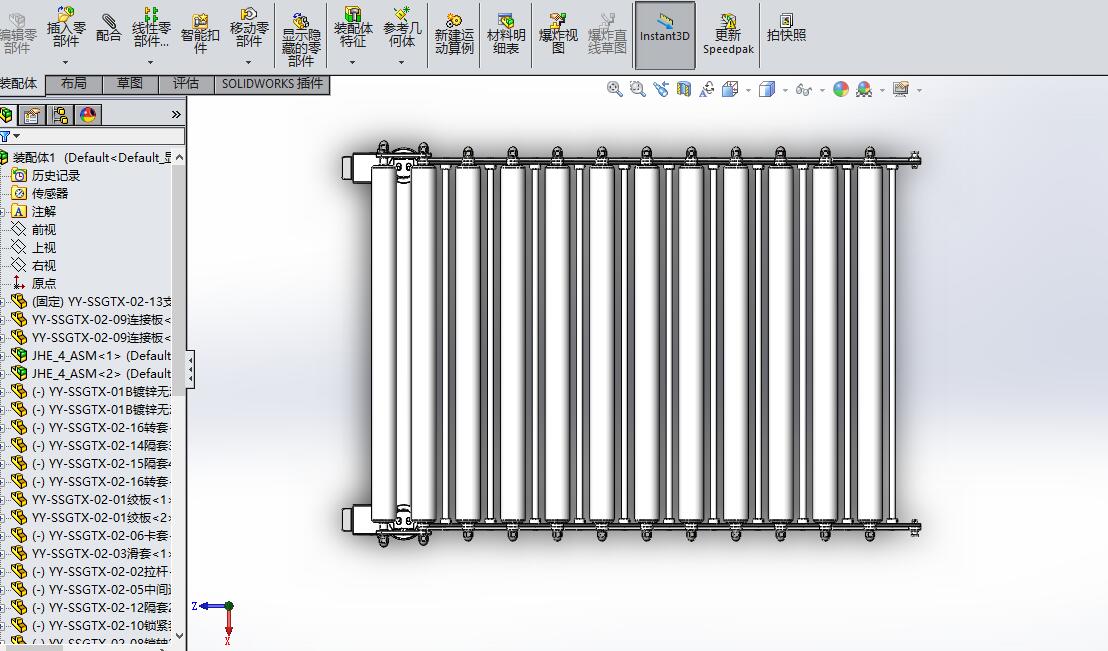Click 显示隐藏的零部件 tool
This screenshot has width=1108, height=651.
coord(302,40)
